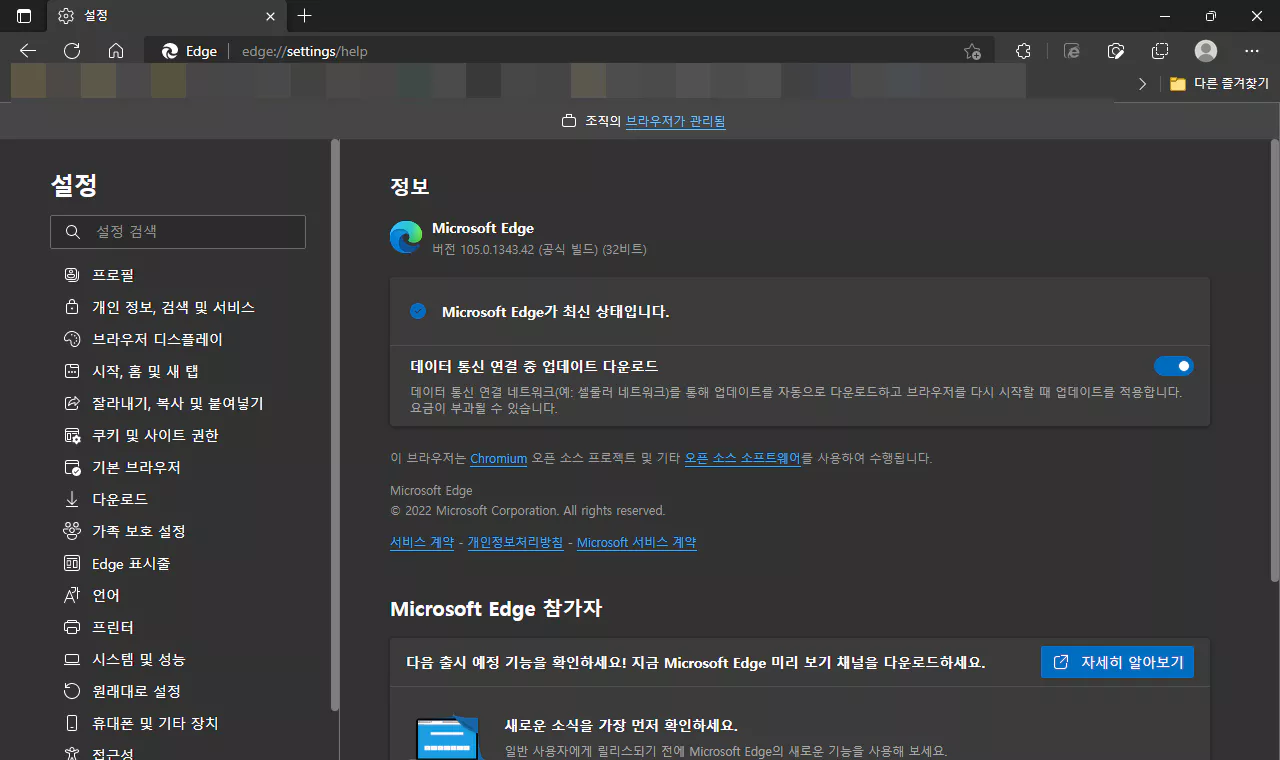Image resolution: width=1280 pixels, height=760 pixels.
Task: Open the Collections icon
Action: pos(1160,51)
